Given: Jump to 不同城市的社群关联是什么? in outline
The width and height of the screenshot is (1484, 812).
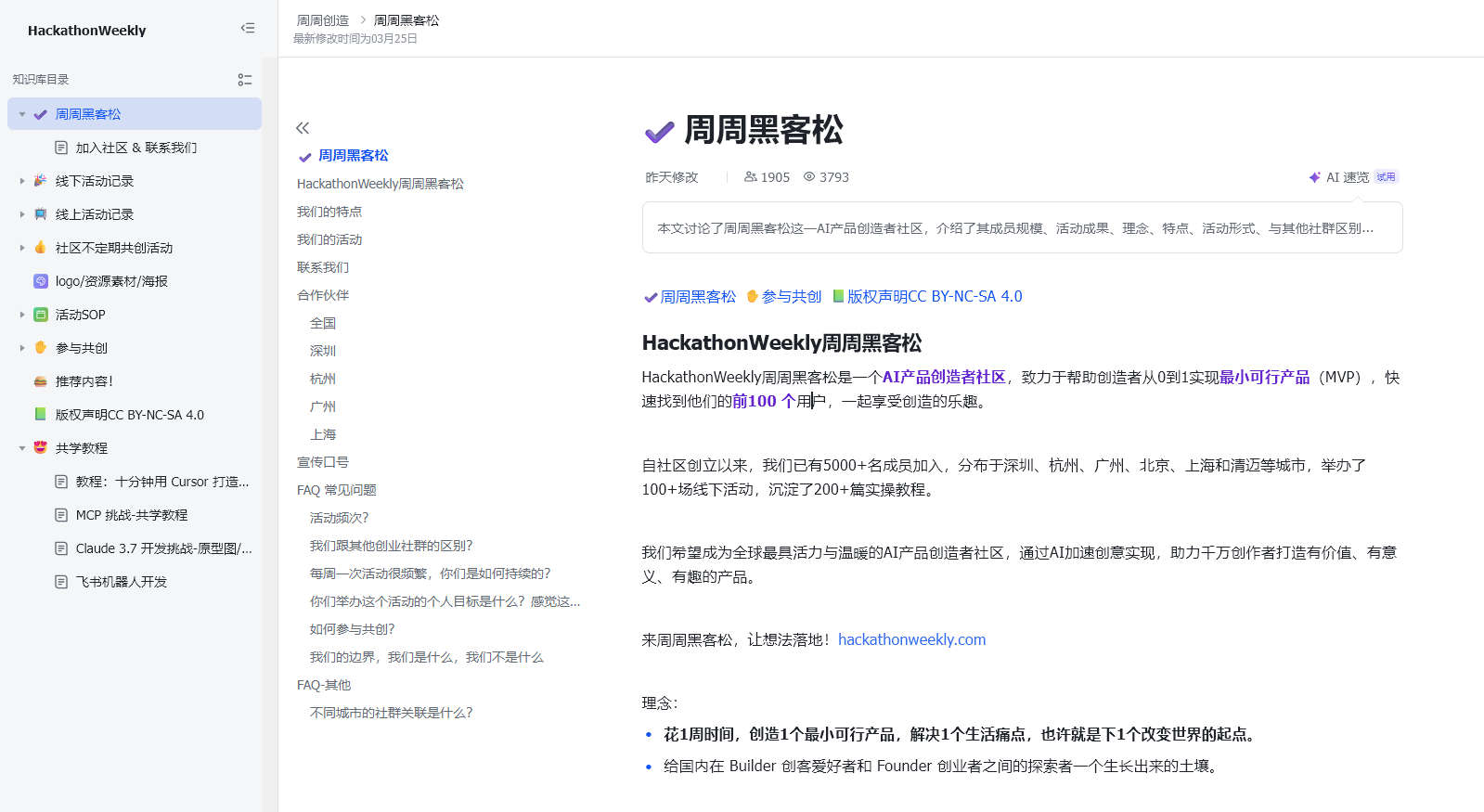Looking at the screenshot, I should pos(392,713).
